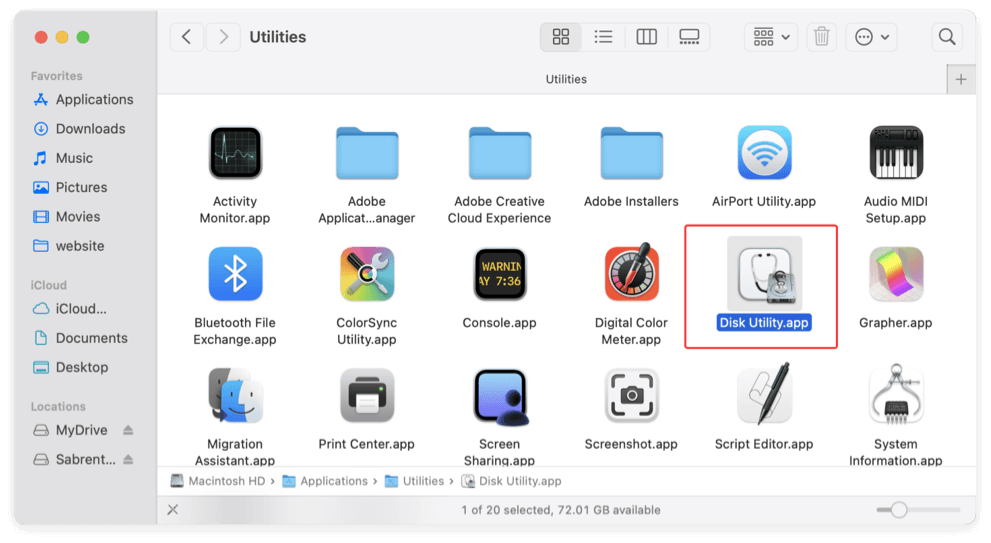Screen dimensions: 991x543
Task: Click the Favorites section header
Action: click(x=56, y=76)
